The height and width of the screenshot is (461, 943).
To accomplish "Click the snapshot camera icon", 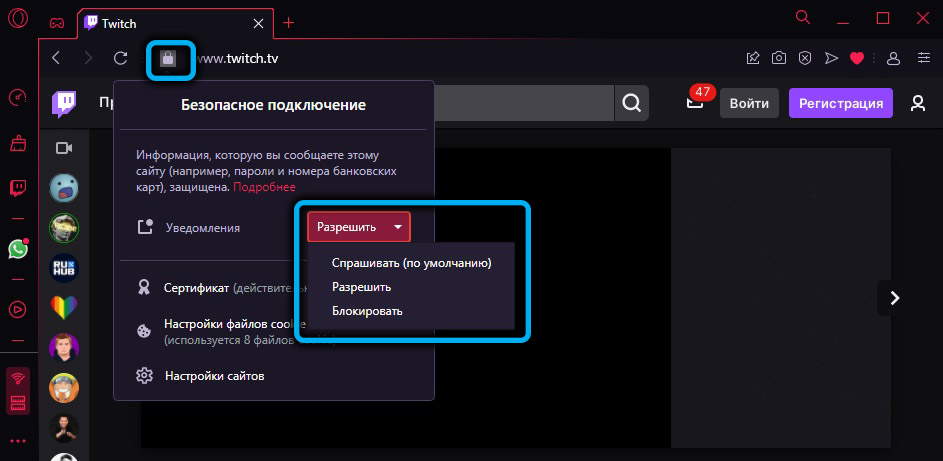I will point(779,59).
